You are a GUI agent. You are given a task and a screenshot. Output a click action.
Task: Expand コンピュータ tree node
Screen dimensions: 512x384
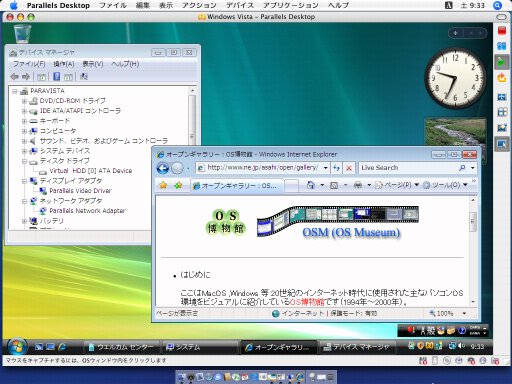coord(24,131)
